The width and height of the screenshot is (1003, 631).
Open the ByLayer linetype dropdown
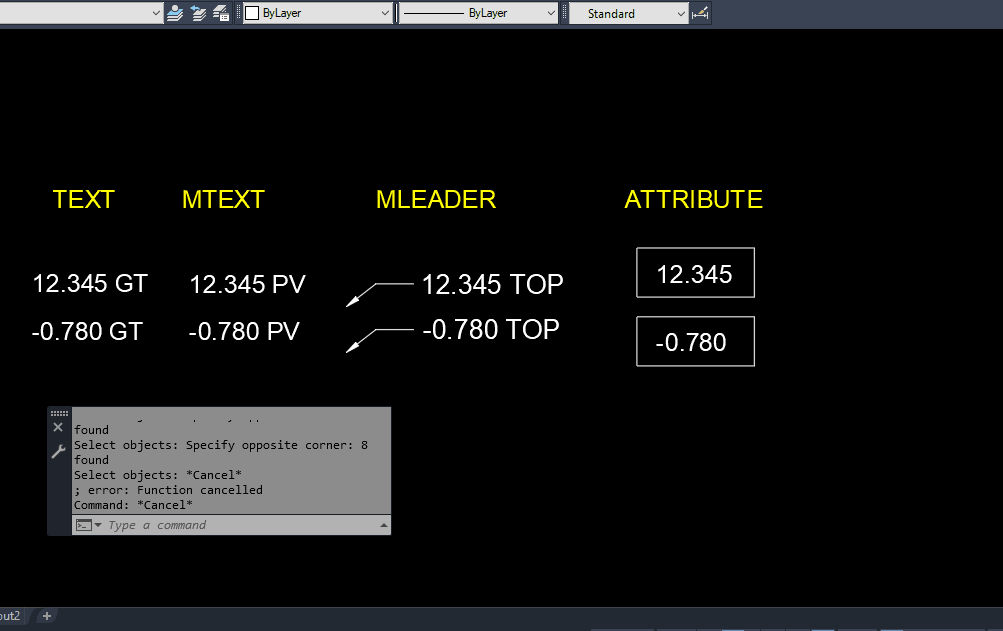478,13
